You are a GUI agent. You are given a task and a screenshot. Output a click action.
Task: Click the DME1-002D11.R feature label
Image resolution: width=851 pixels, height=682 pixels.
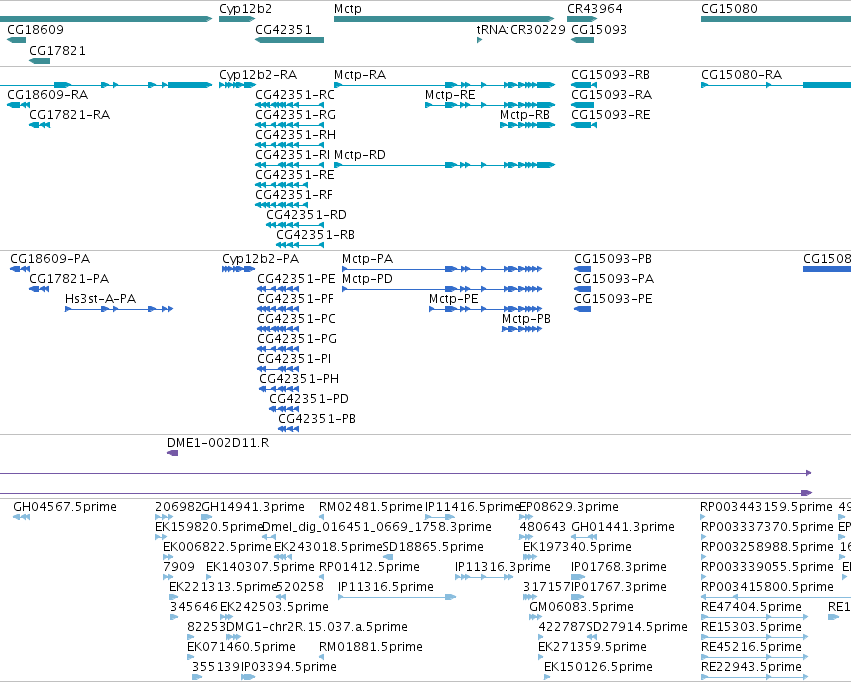tap(218, 443)
